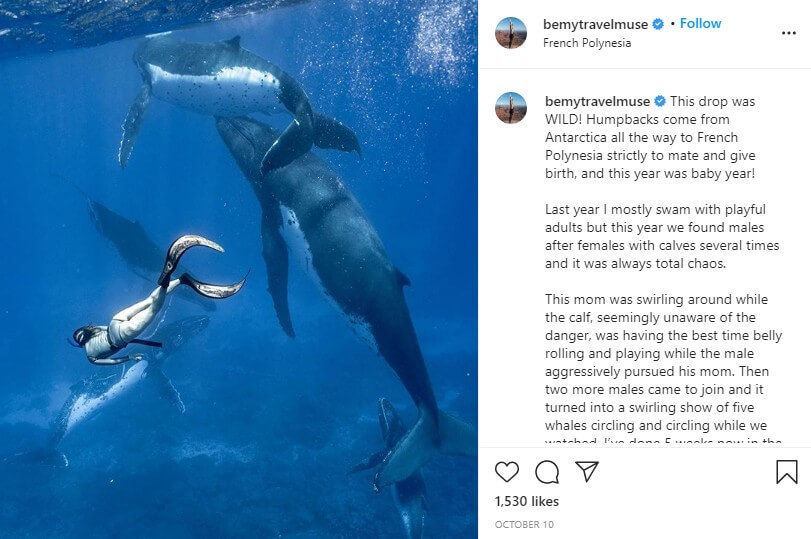Click the verified badge in the post header
The height and width of the screenshot is (539, 811).
(659, 24)
